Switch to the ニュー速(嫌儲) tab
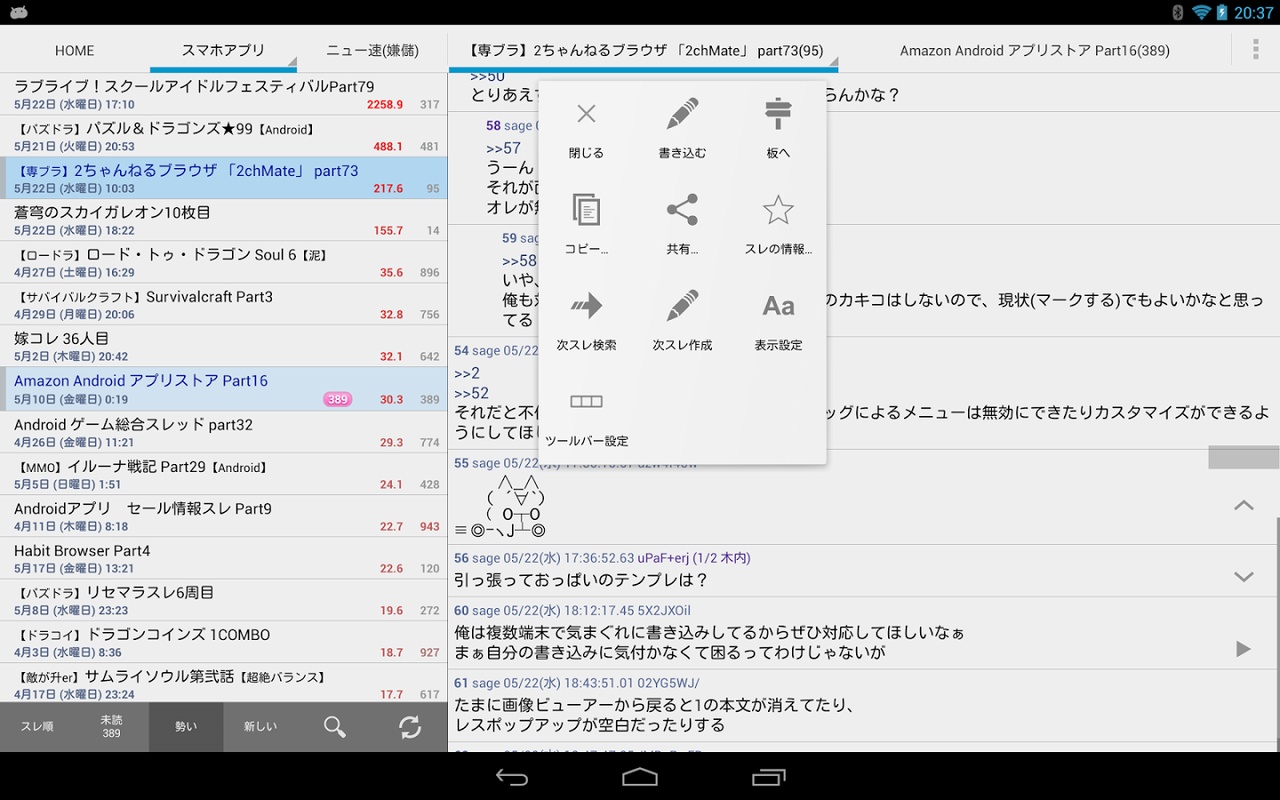Screen dimensions: 1280x800 pyautogui.click(x=372, y=50)
